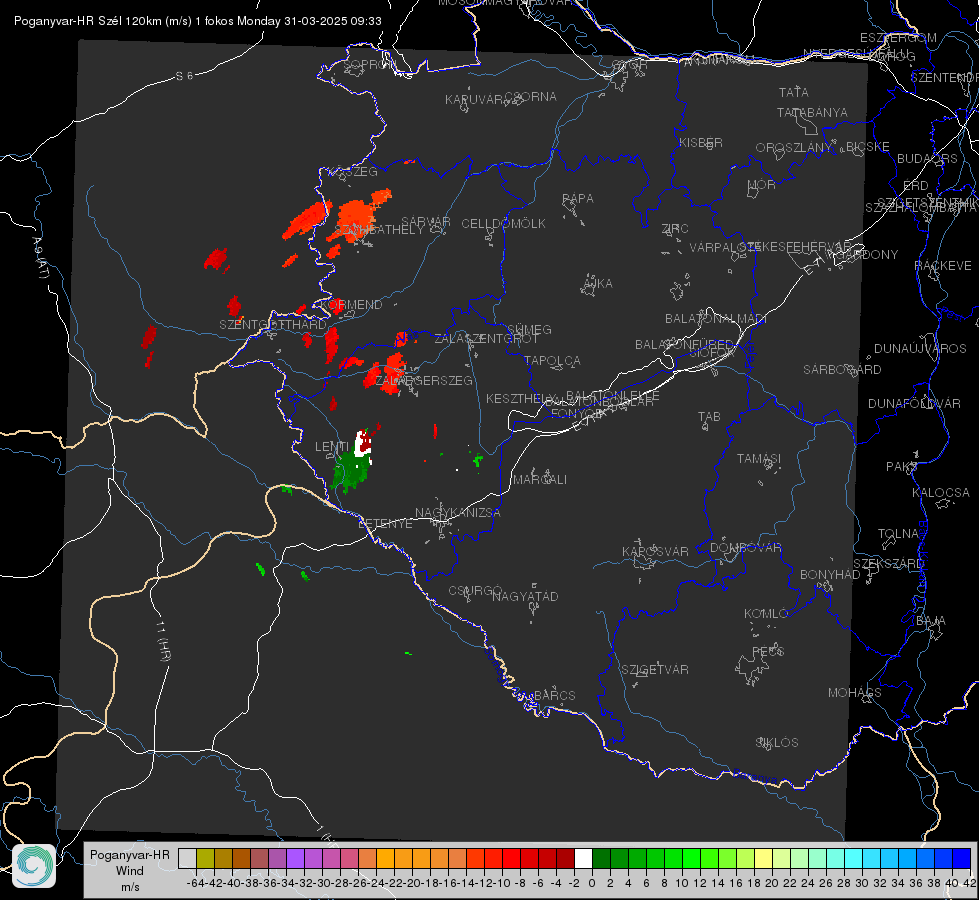Click the SUMEG town label
Screen dimensions: 979x900
(x=529, y=329)
